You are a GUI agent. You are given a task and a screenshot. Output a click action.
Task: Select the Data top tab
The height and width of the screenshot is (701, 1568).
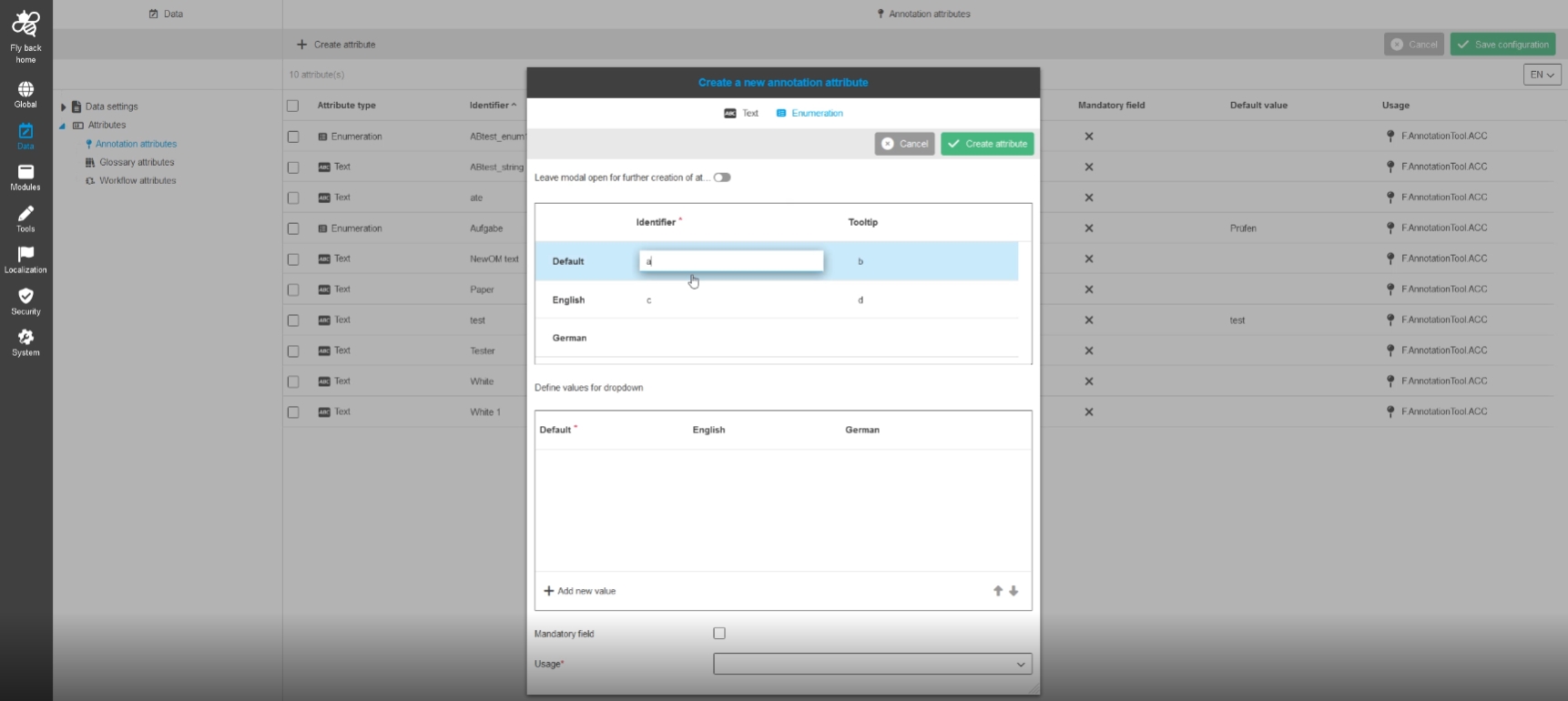click(166, 14)
